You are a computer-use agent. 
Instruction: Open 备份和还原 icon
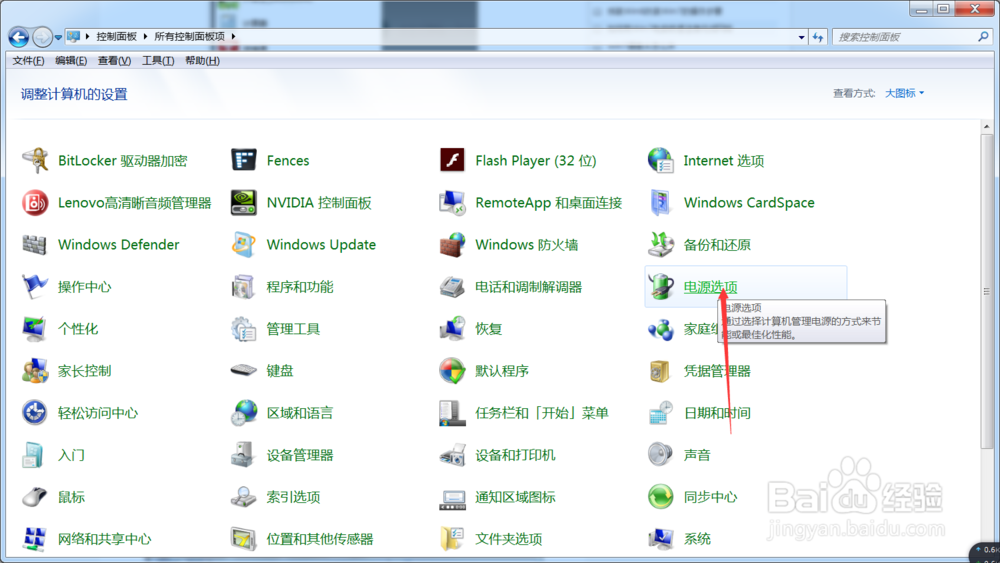pyautogui.click(x=661, y=245)
